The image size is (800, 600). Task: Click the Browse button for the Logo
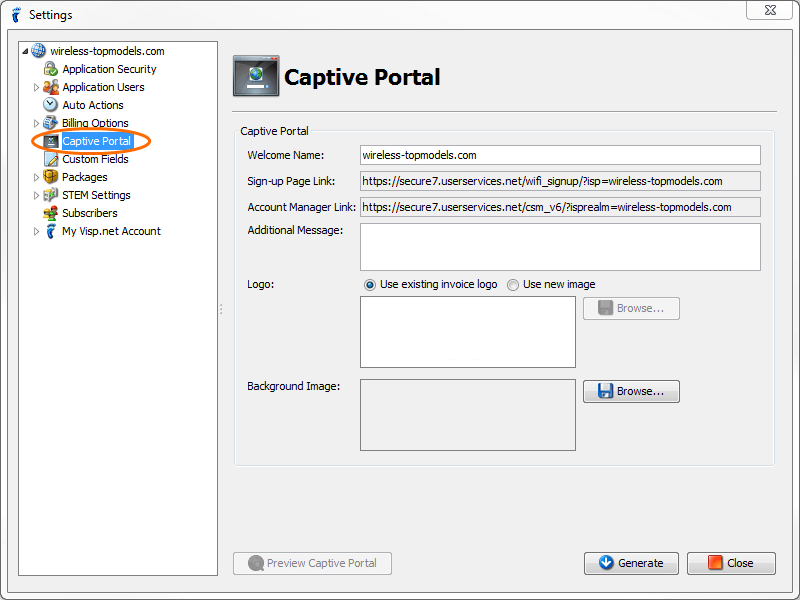[631, 309]
